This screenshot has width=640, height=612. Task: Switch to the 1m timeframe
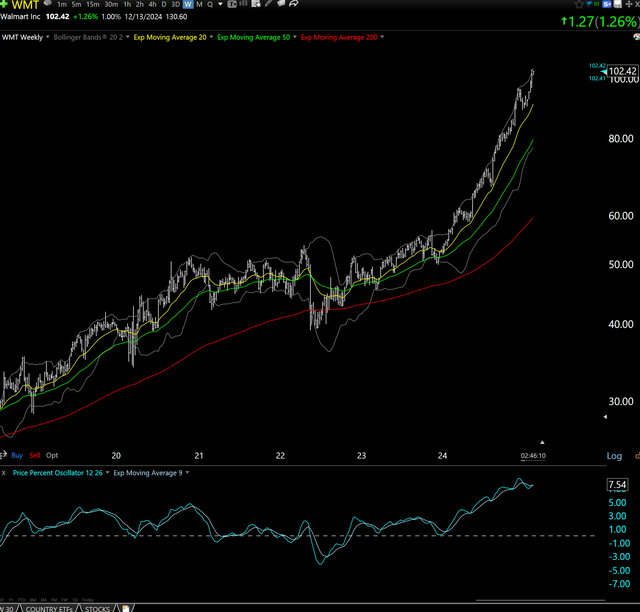62,4
